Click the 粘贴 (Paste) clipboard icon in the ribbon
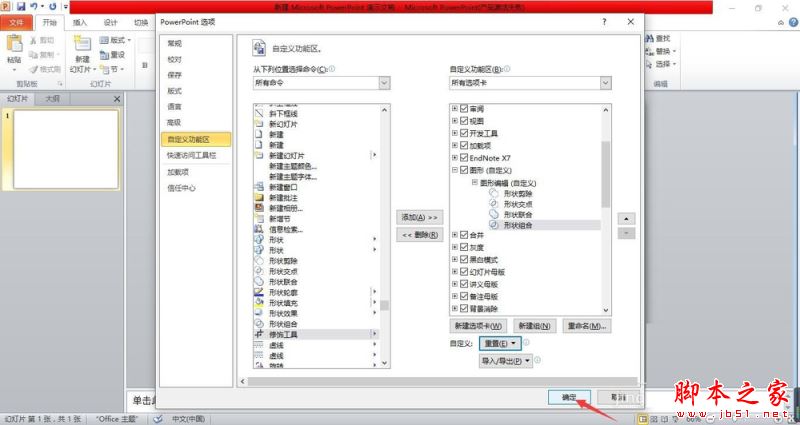This screenshot has width=800, height=425. 14,44
